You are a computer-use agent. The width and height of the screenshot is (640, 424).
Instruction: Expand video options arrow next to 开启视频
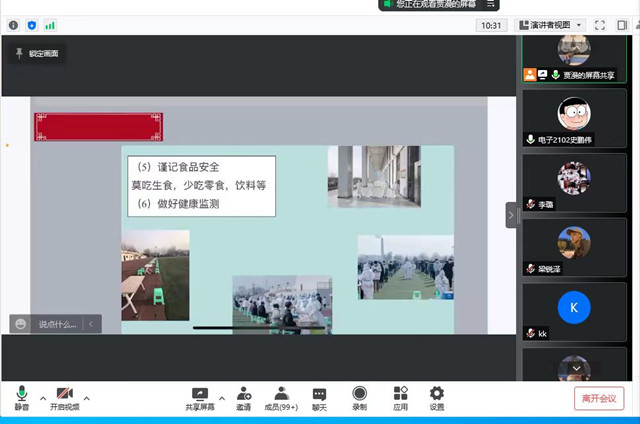click(x=87, y=398)
